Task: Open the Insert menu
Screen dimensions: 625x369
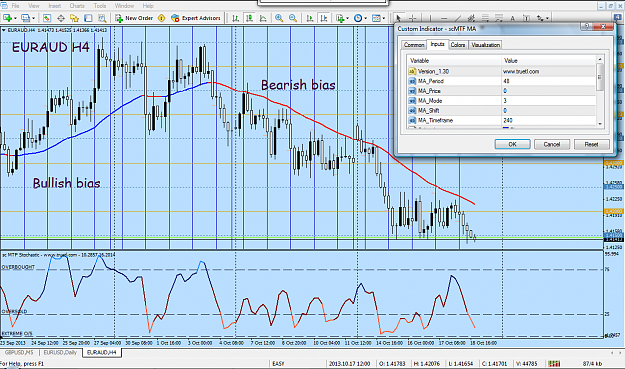Action: [55, 6]
